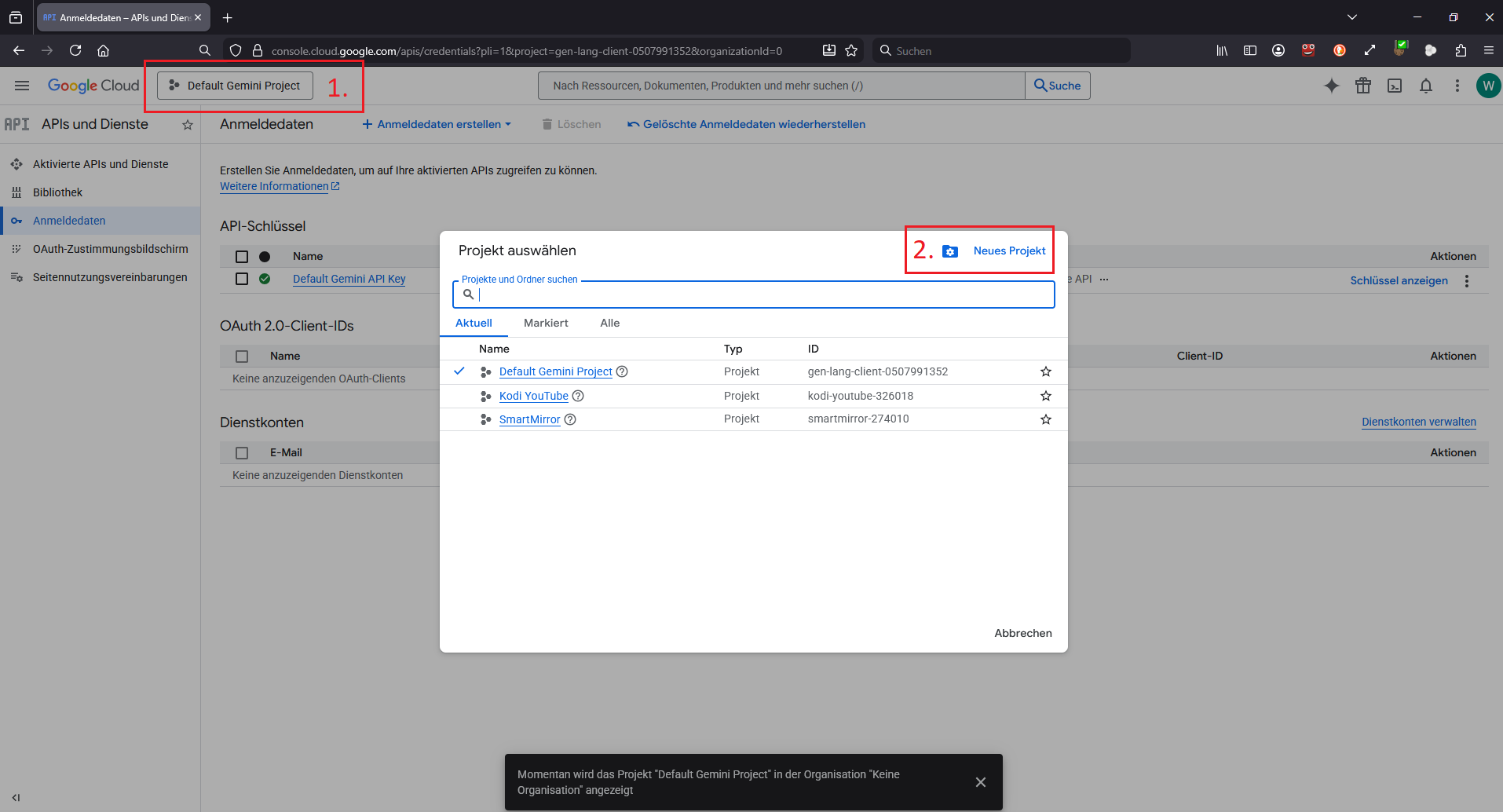Open API key row three-dot actions menu

coord(1467,280)
